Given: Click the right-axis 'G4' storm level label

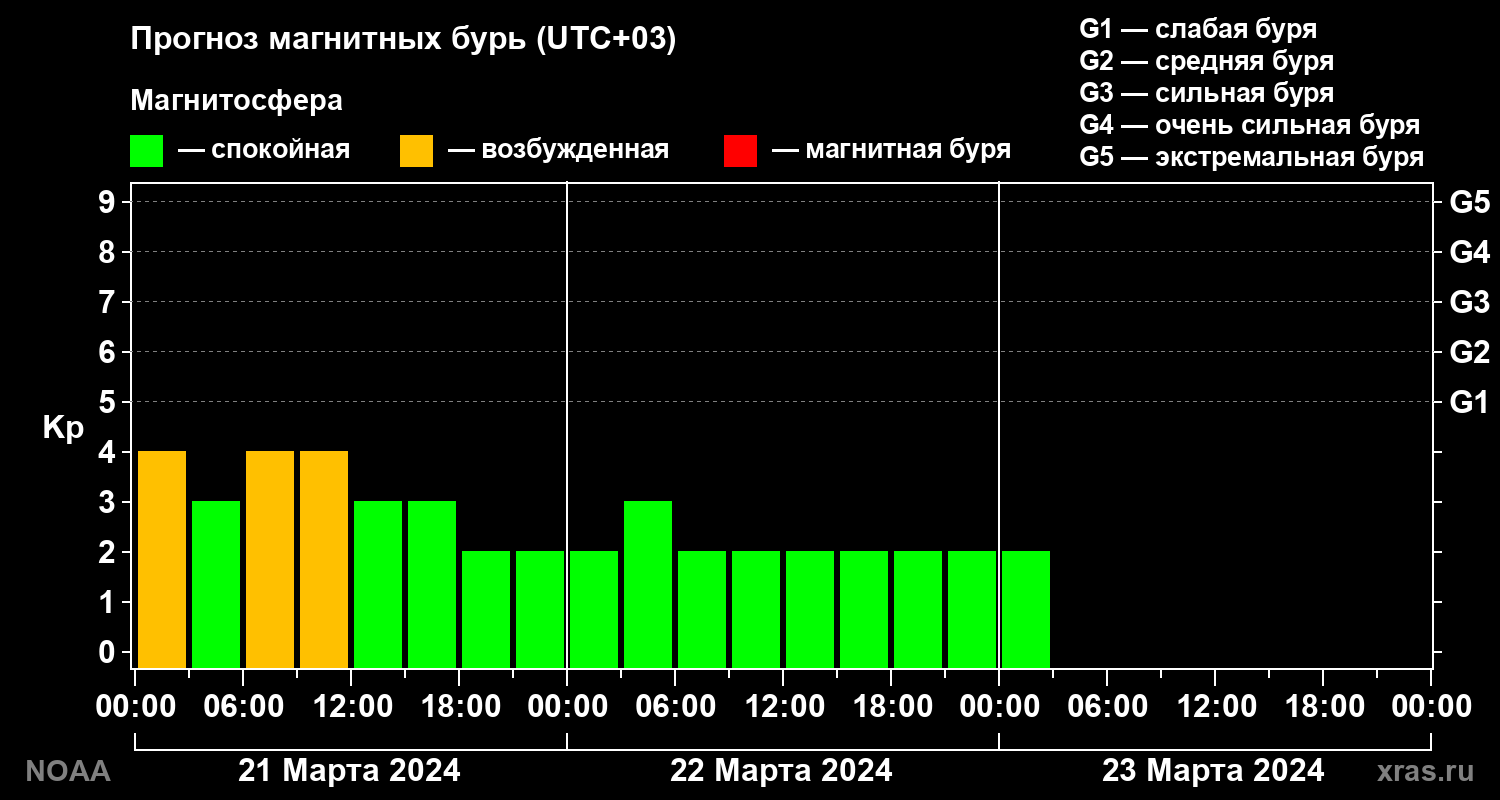Looking at the screenshot, I should [1470, 252].
